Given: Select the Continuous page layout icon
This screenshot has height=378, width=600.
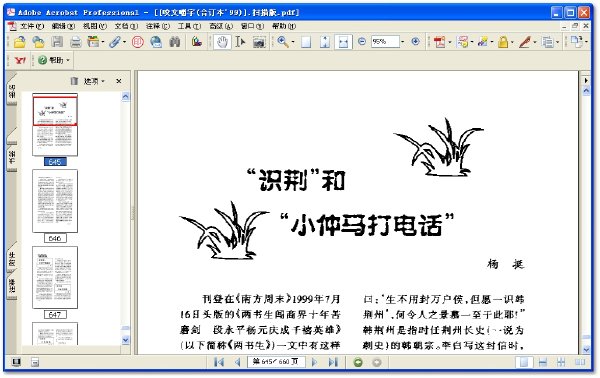Looking at the screenshot, I should (543, 362).
